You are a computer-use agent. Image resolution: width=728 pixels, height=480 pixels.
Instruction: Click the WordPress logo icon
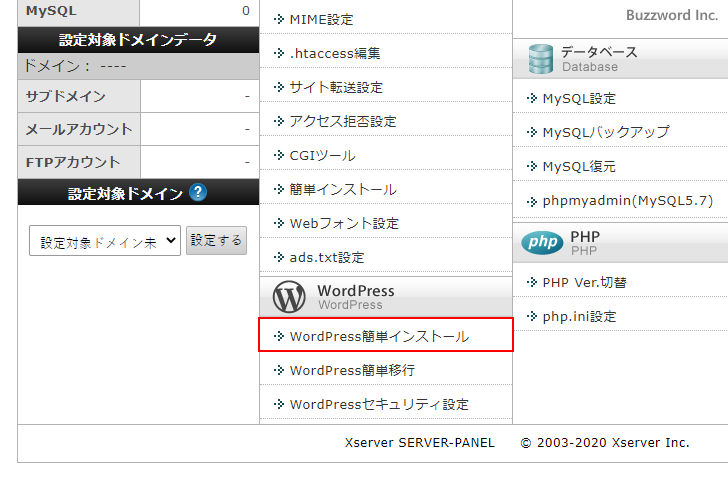click(289, 297)
